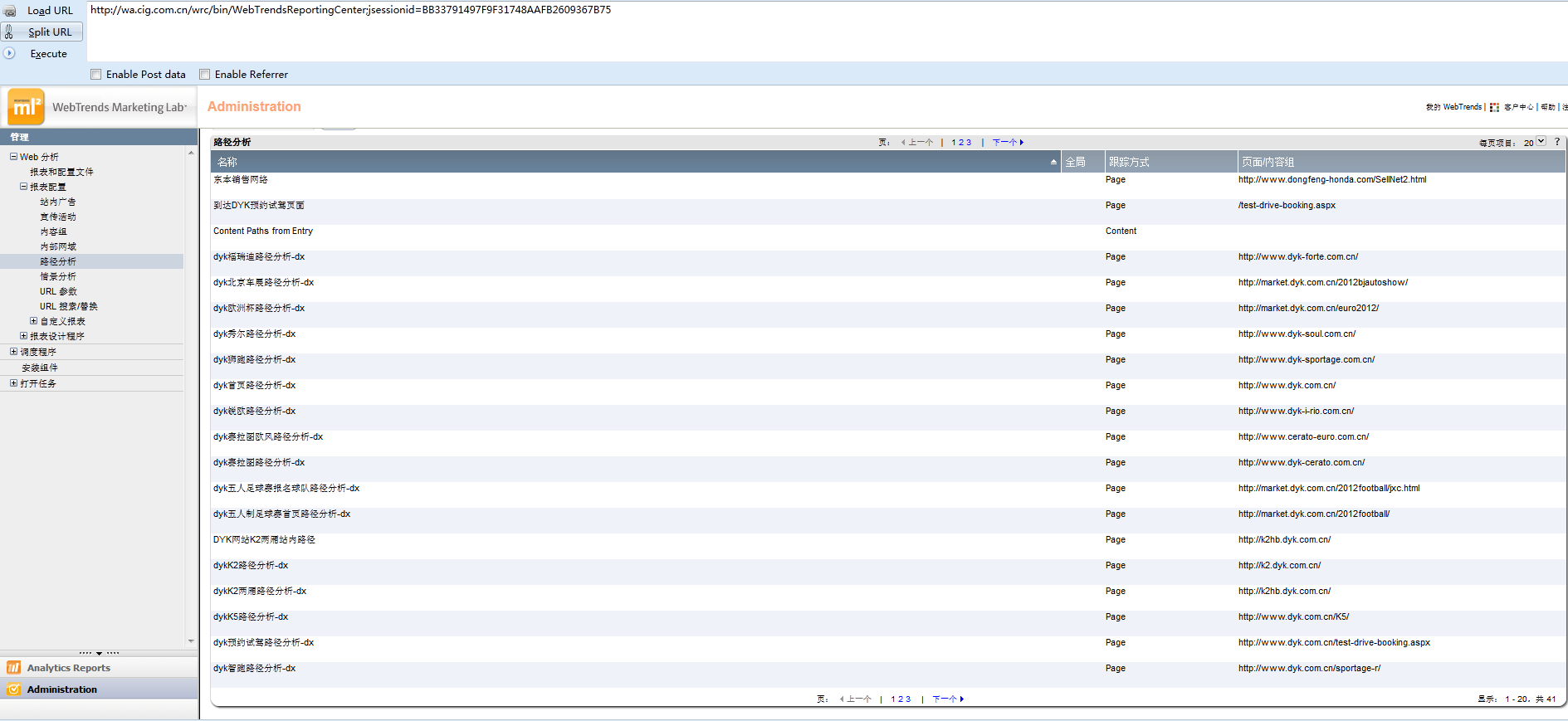Collapse the 报表配置 tree node
This screenshot has height=721, width=1568.
(x=23, y=186)
